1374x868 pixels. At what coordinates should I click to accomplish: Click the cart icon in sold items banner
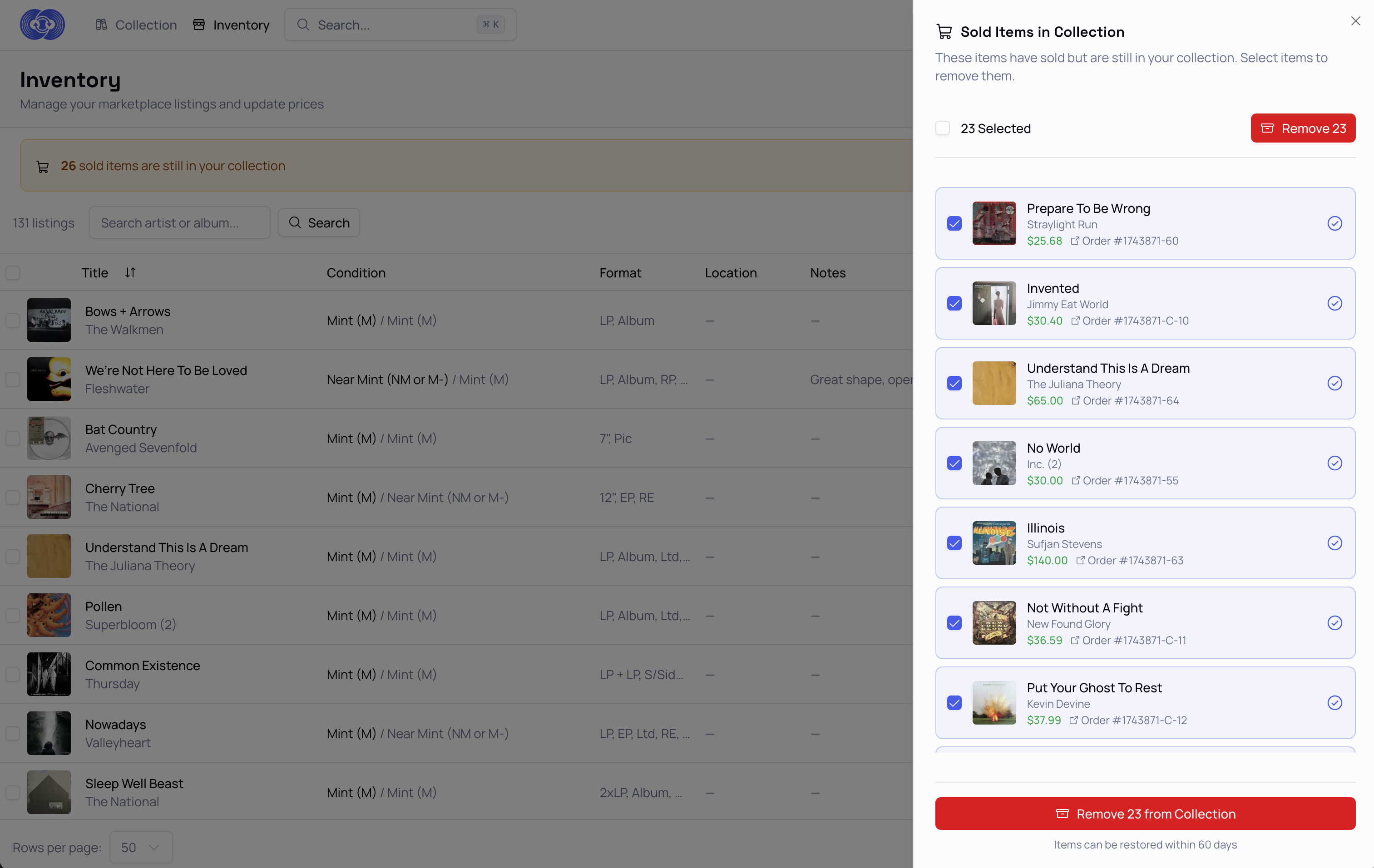pos(43,166)
